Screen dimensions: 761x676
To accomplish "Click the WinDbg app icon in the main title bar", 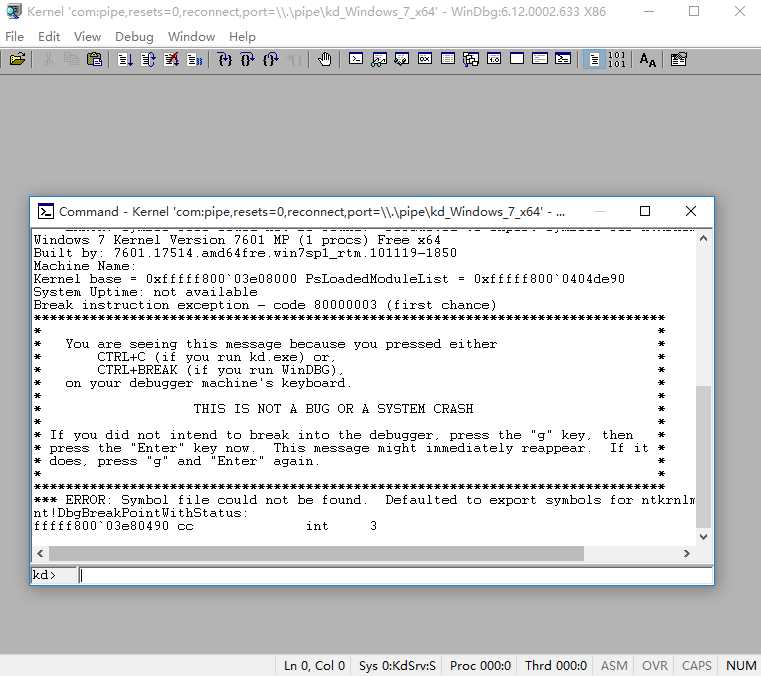I will pyautogui.click(x=13, y=11).
